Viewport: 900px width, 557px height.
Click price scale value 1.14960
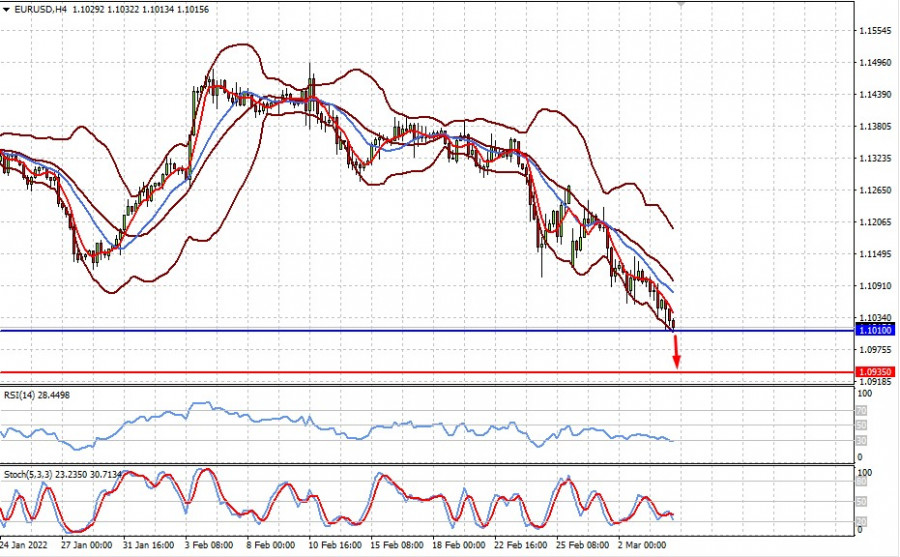tap(875, 63)
